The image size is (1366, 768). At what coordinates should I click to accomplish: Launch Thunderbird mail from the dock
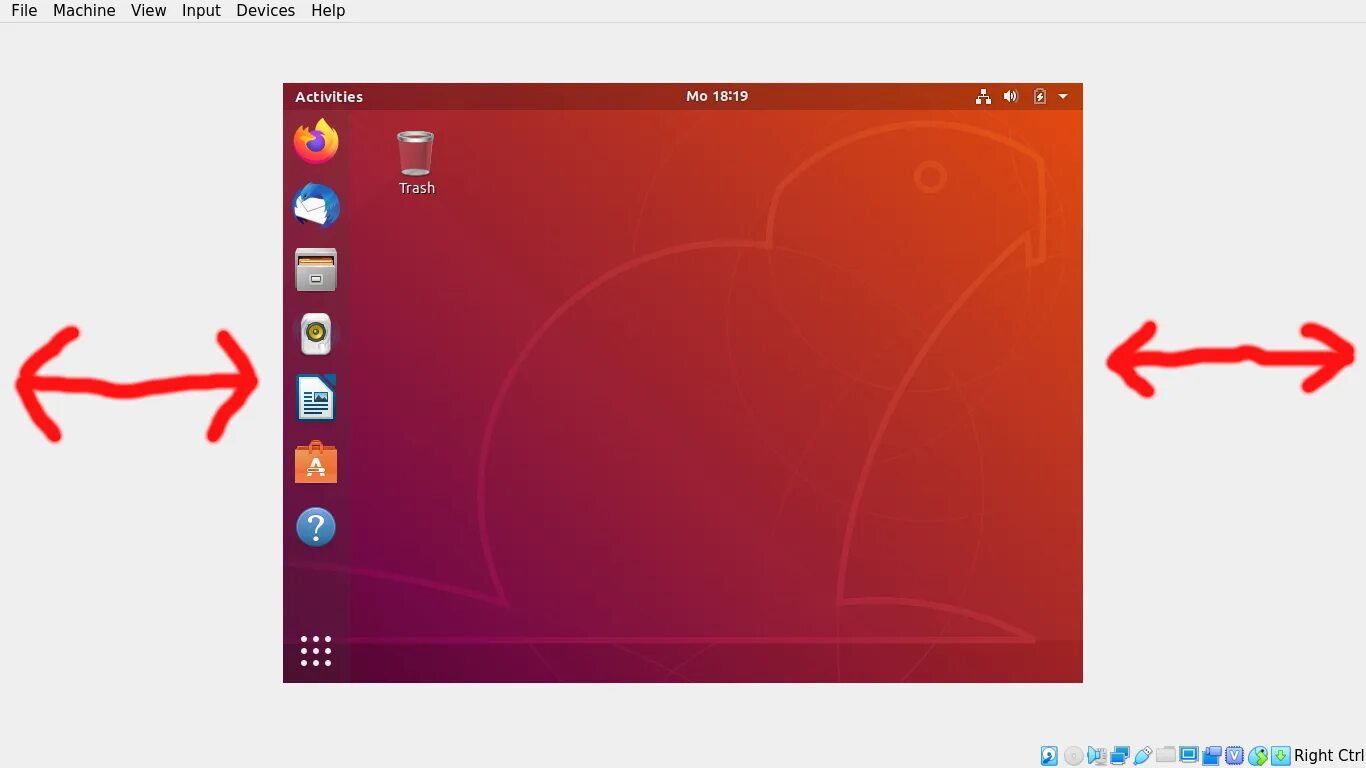(x=316, y=206)
